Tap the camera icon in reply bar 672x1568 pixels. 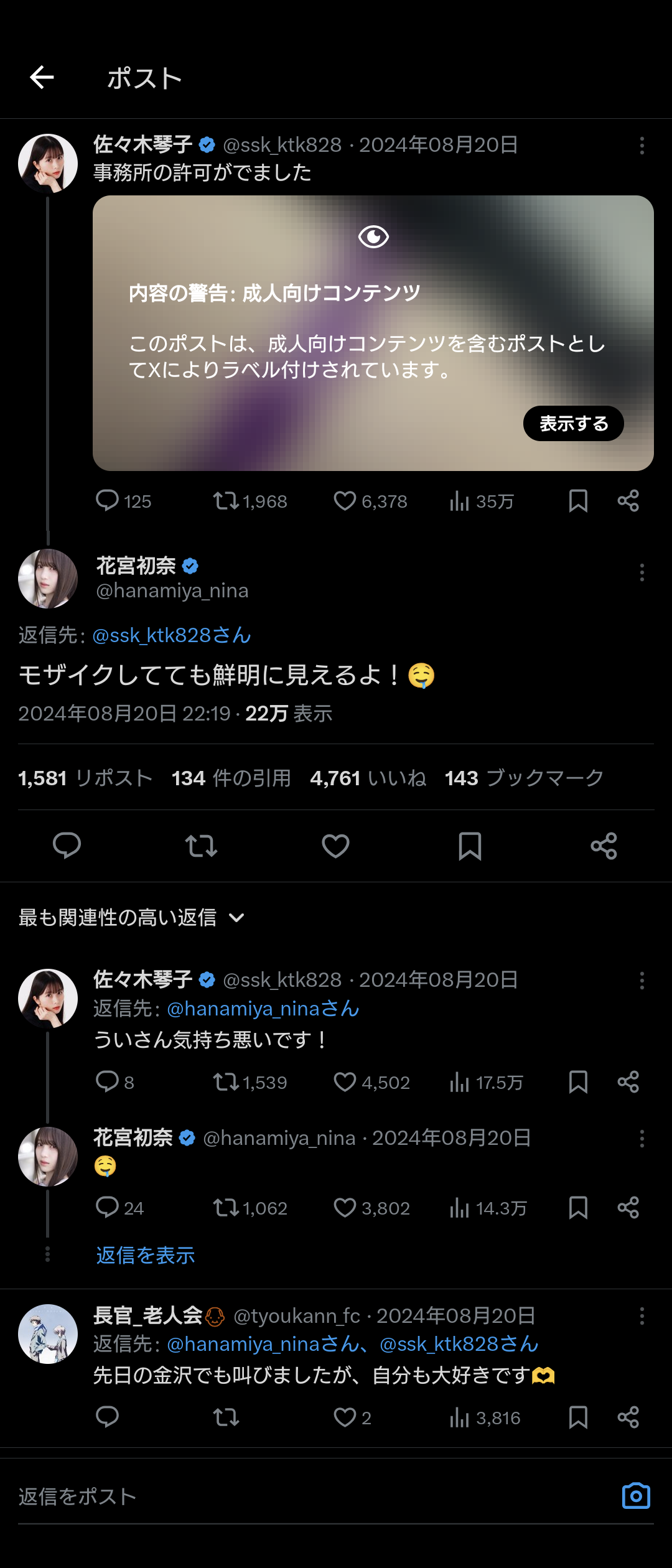click(636, 1495)
